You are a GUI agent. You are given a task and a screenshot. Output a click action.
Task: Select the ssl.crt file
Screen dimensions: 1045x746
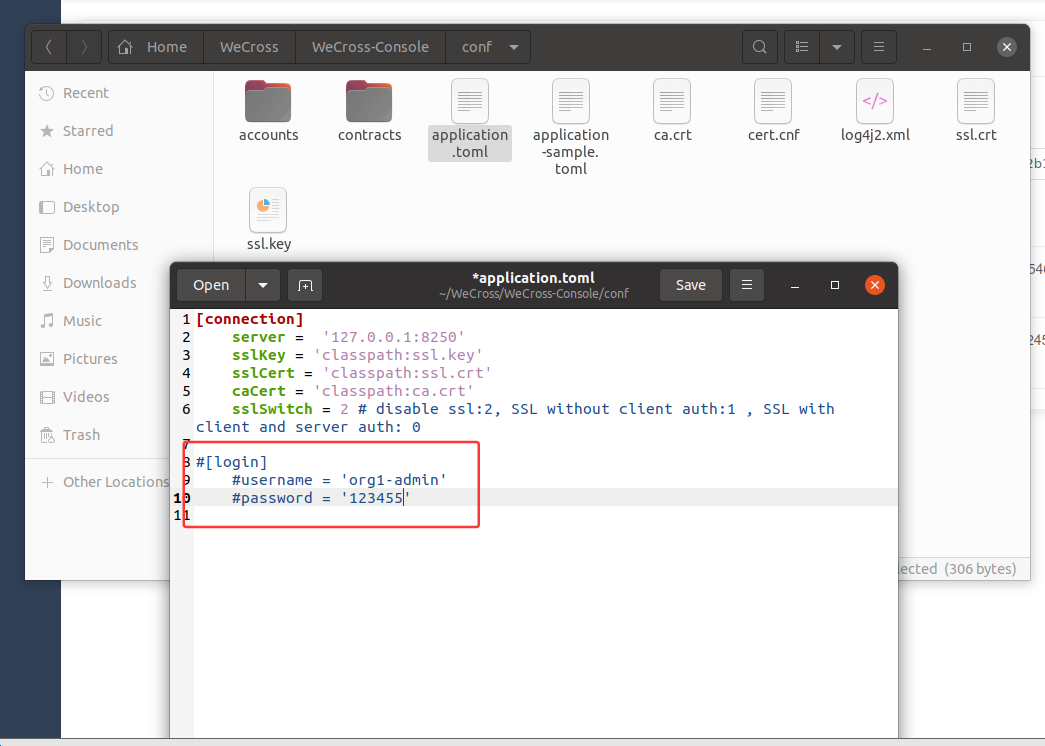tap(976, 111)
